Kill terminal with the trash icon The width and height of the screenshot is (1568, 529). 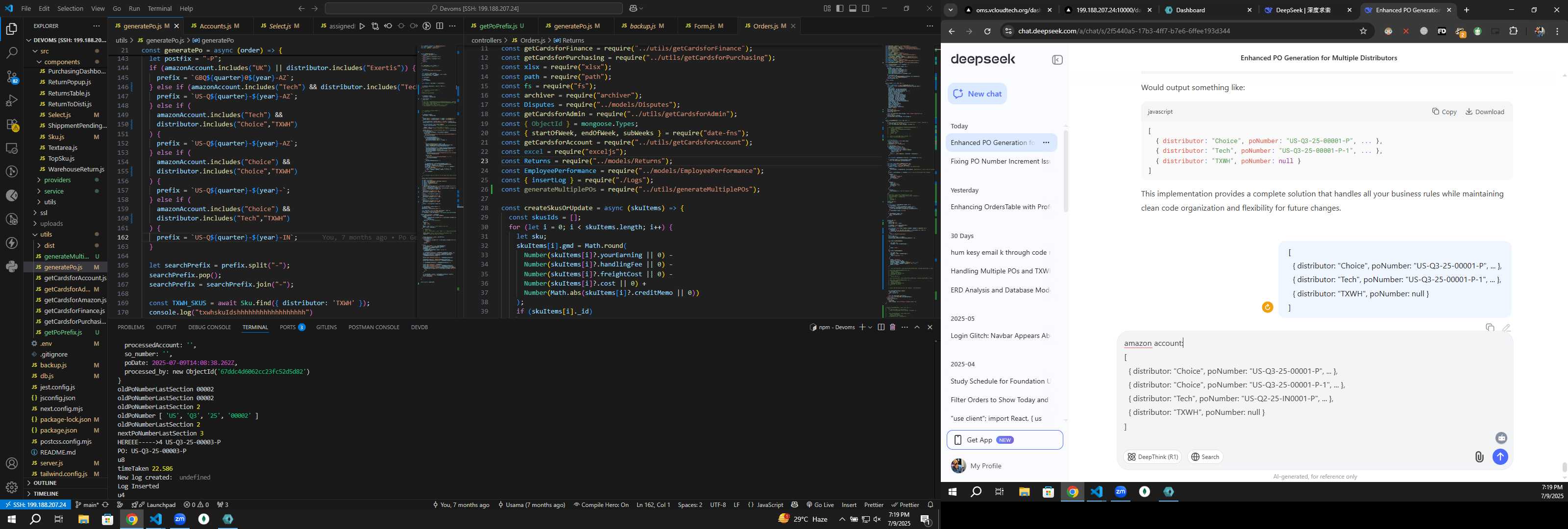(x=892, y=327)
